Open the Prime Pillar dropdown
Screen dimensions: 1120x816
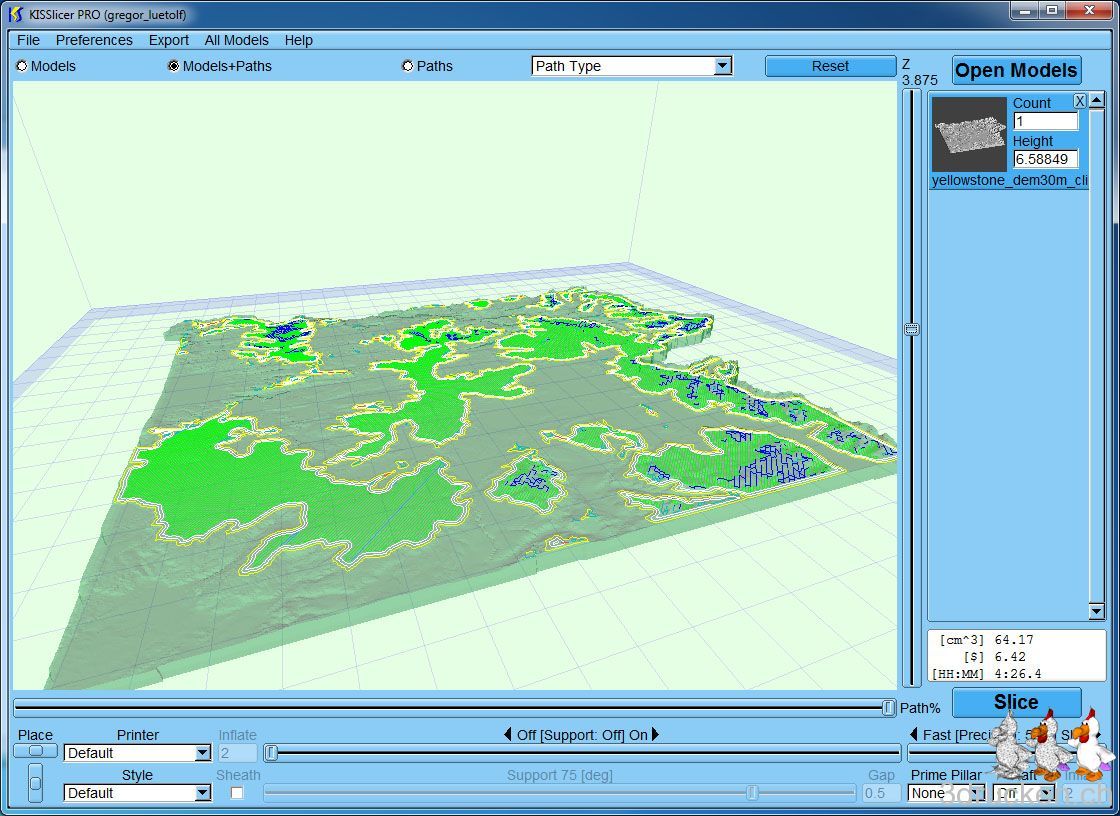tap(946, 792)
